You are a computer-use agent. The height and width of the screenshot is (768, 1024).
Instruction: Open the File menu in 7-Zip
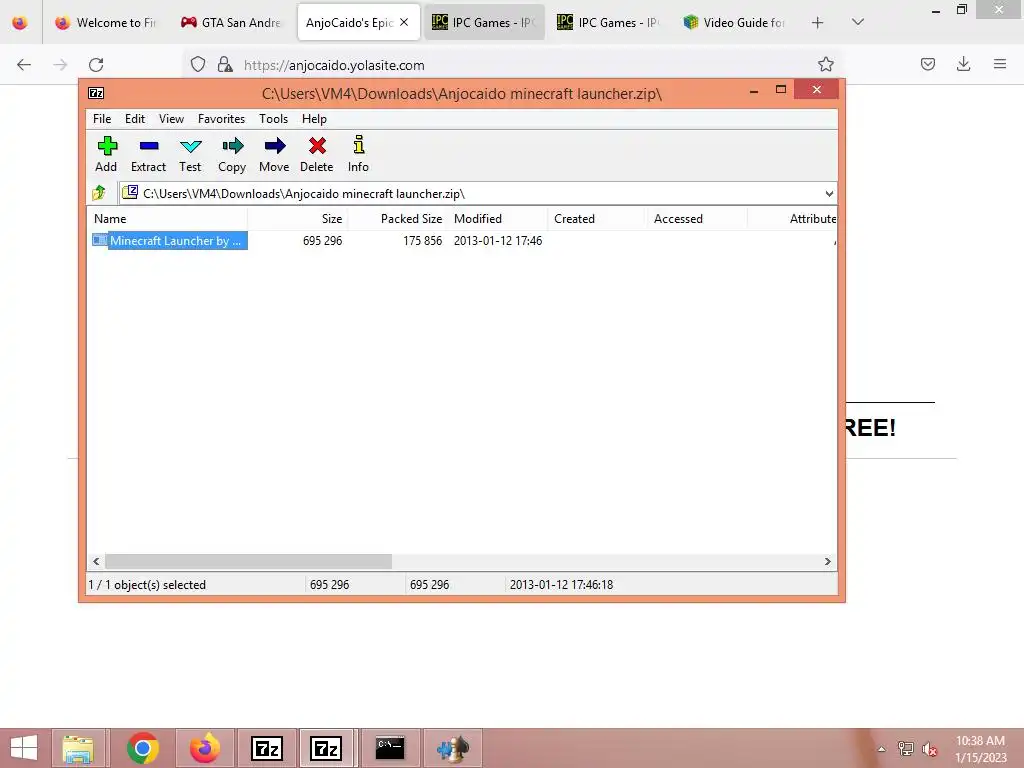pyautogui.click(x=102, y=119)
